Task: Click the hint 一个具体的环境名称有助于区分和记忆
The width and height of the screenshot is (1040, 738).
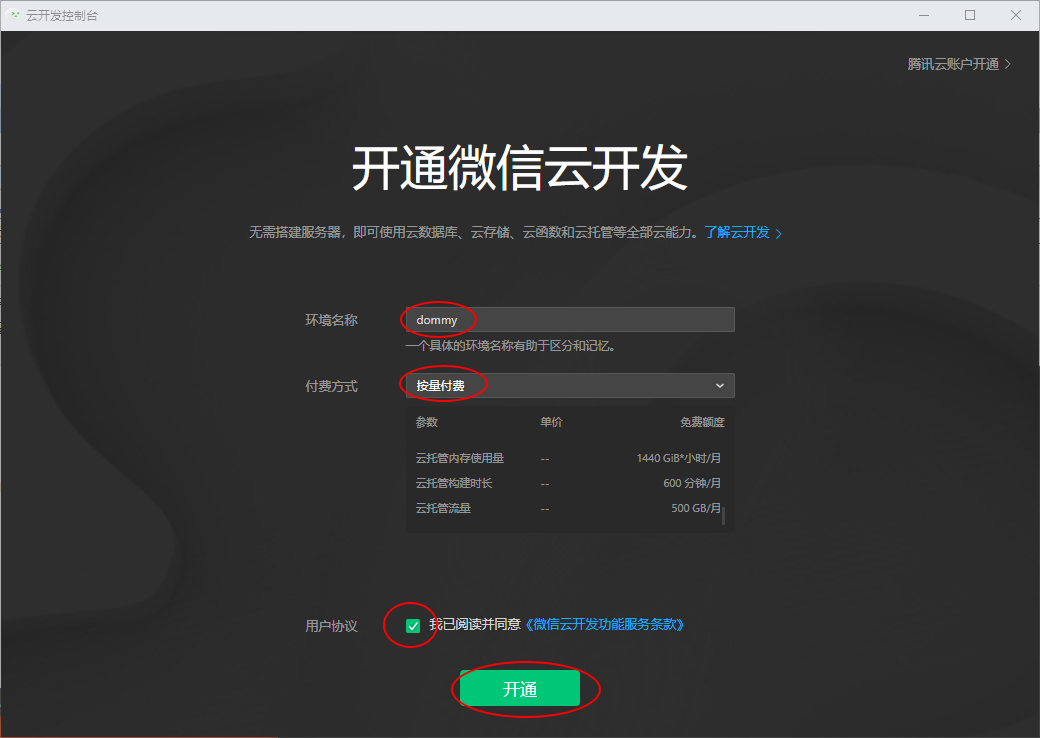Action: point(510,345)
